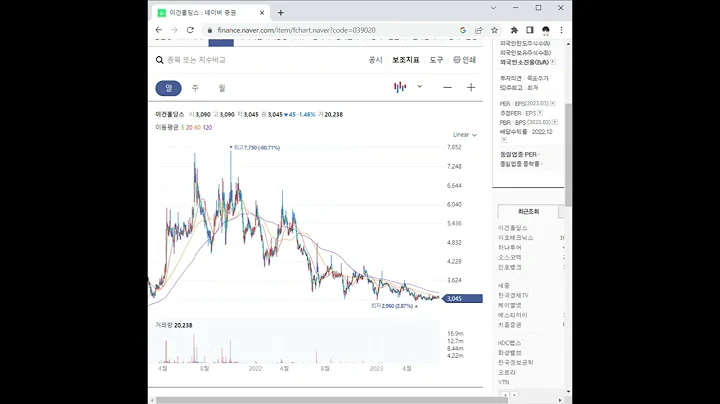This screenshot has width=720, height=404.
Task: Open 하나투어 in the recent list
Action: click(x=510, y=247)
